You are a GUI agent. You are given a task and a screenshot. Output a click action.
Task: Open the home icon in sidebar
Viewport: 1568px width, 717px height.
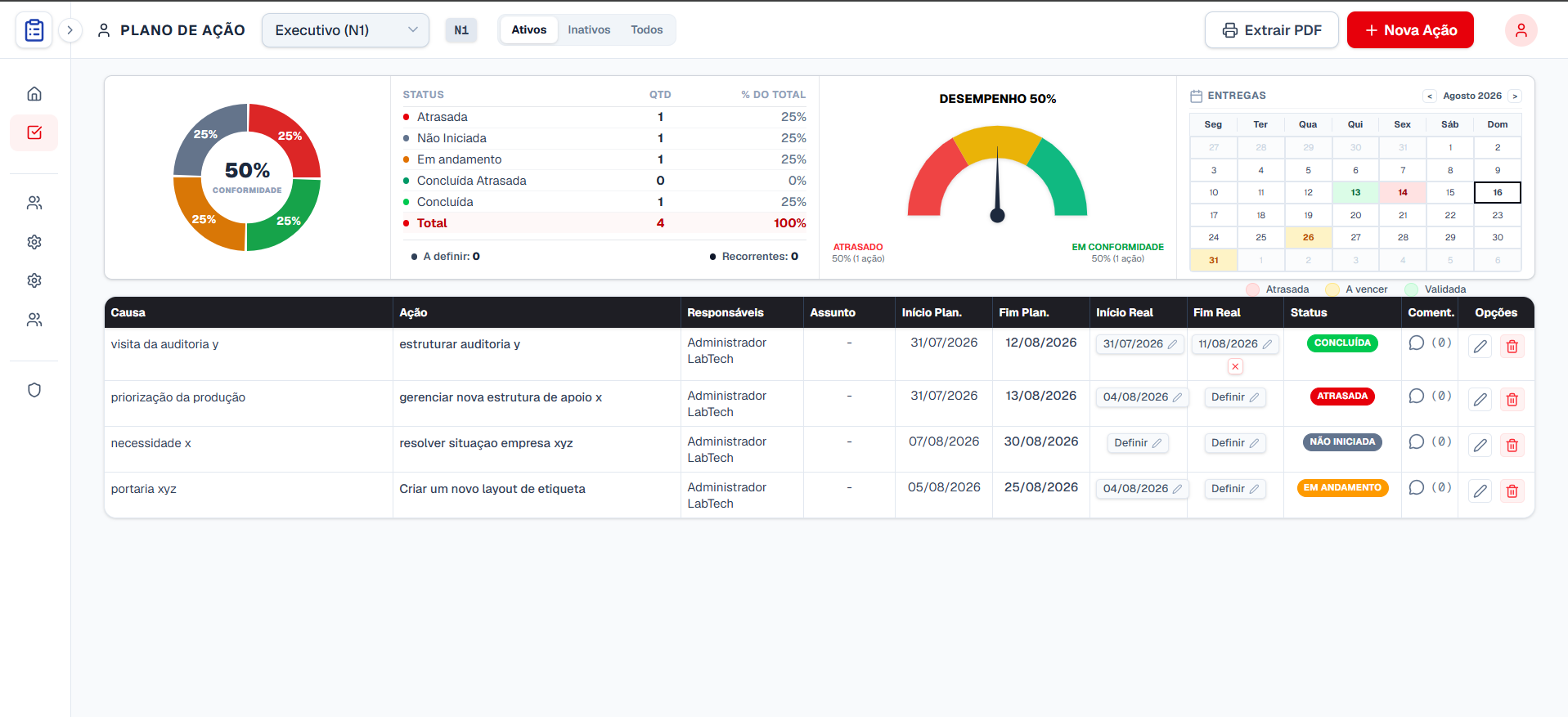coord(34,94)
